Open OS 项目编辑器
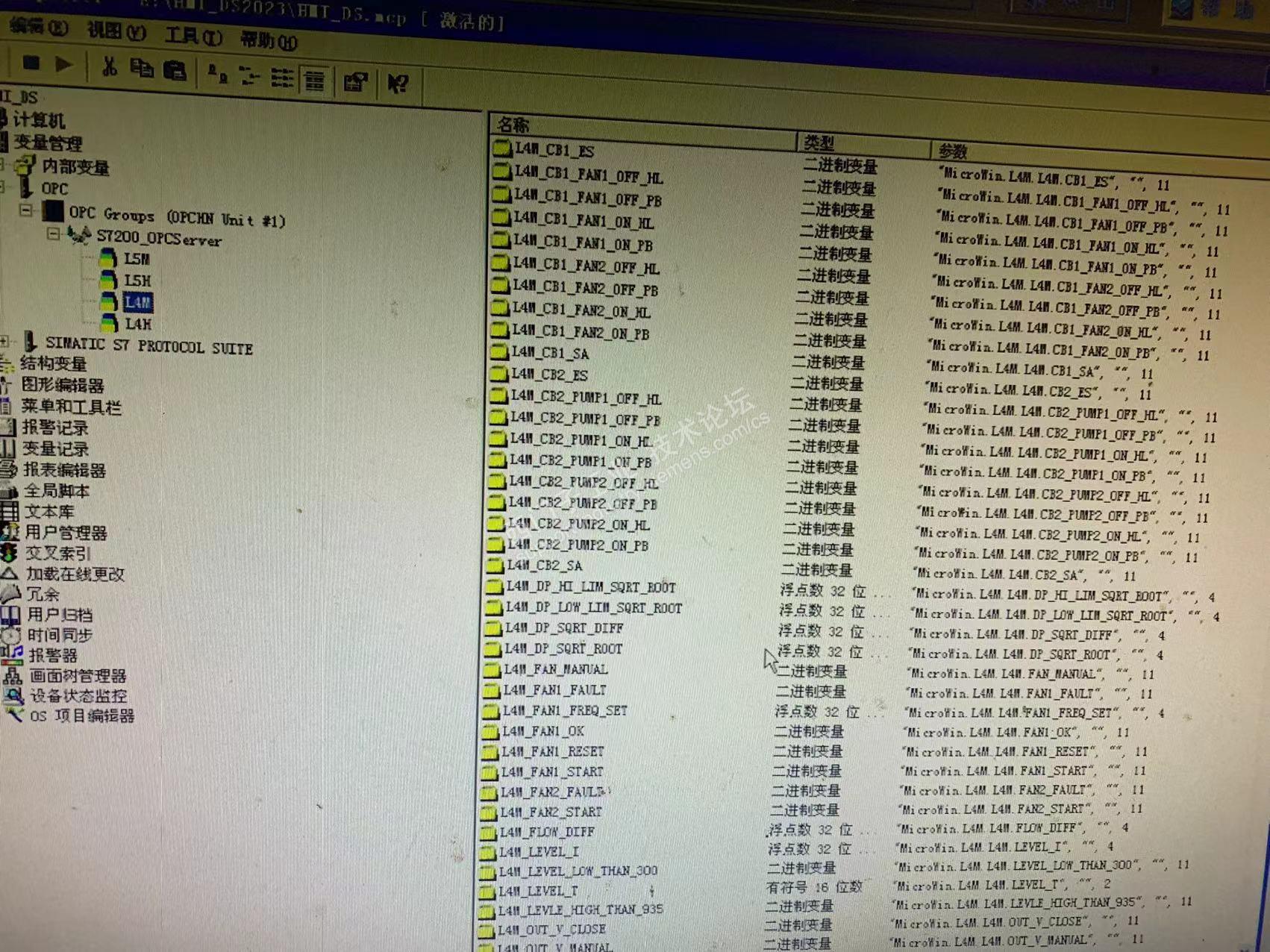The image size is (1270, 952). (82, 716)
